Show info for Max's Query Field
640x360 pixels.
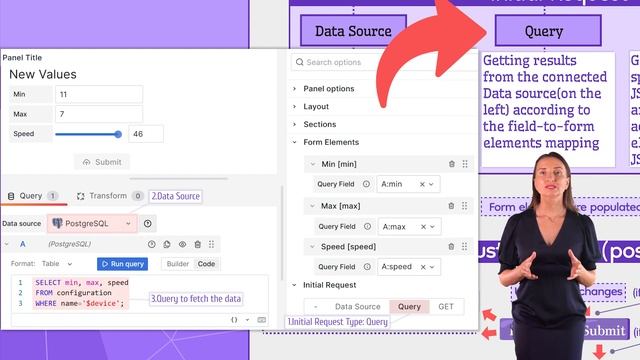(367, 227)
